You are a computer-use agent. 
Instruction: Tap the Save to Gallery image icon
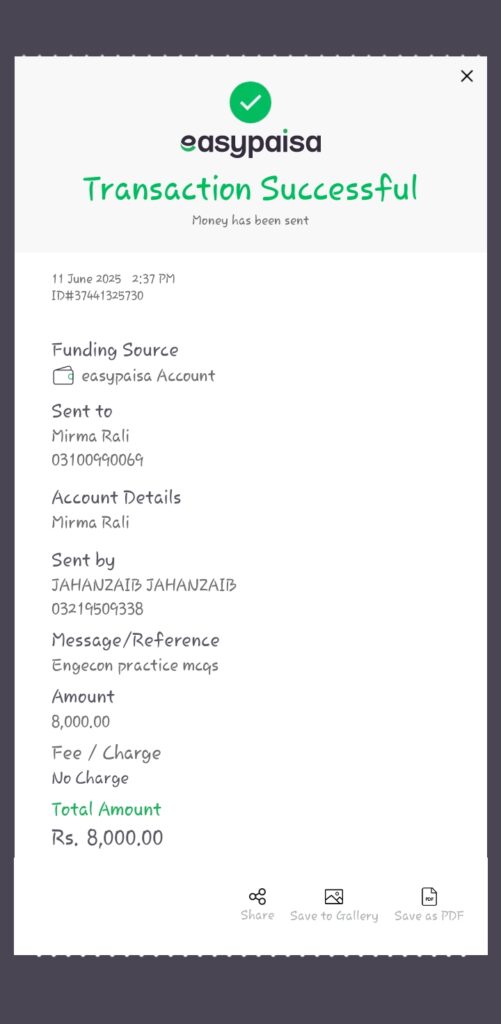pos(334,897)
